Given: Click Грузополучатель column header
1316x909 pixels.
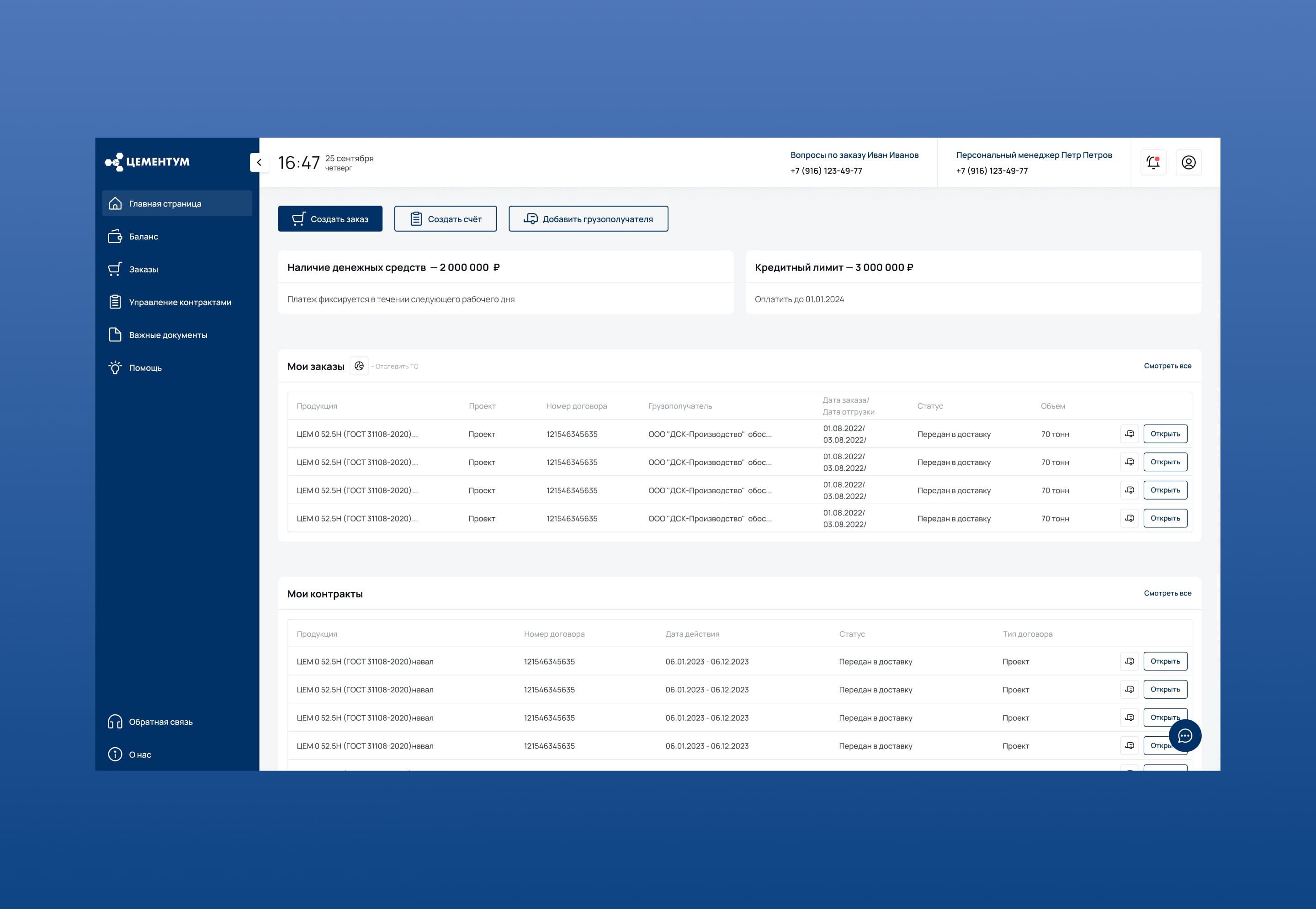Looking at the screenshot, I should click(x=680, y=406).
